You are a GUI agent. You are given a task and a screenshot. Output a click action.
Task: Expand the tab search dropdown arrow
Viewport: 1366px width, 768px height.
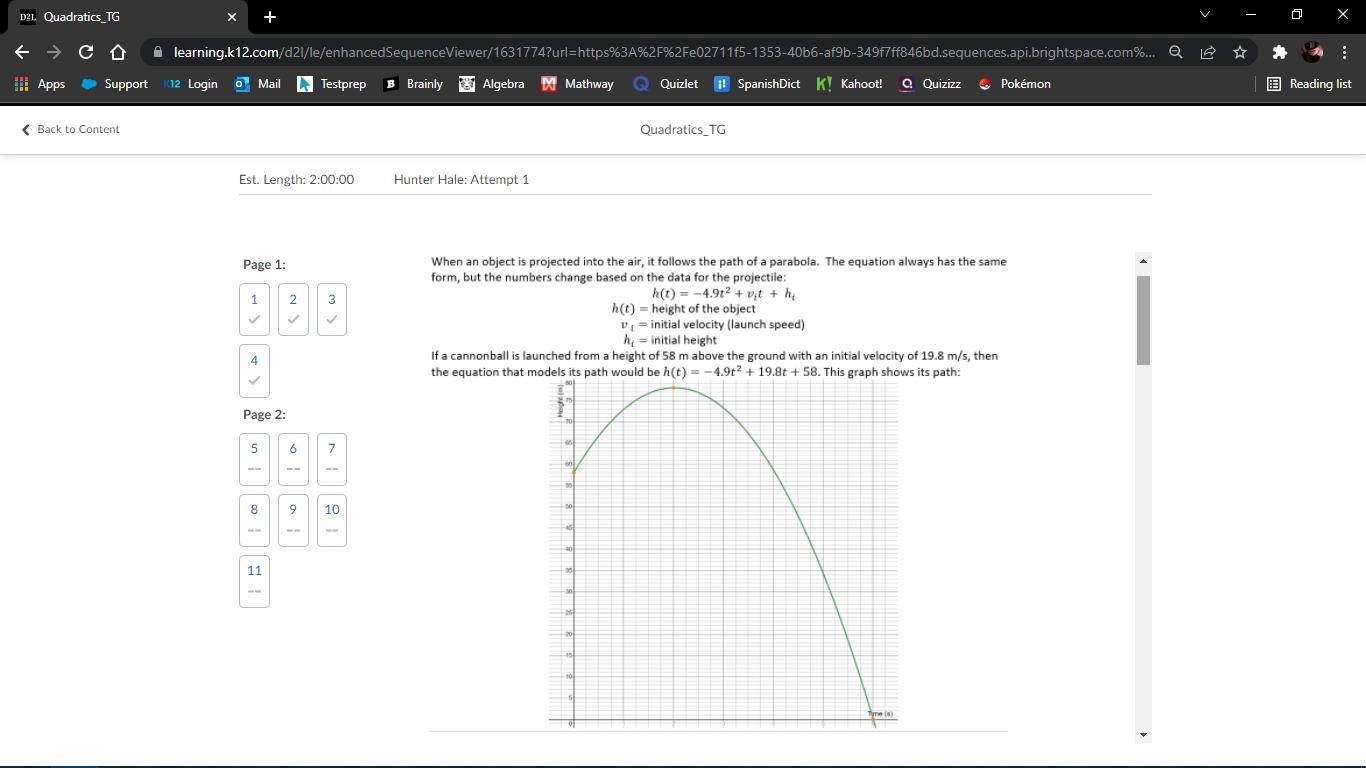1204,15
